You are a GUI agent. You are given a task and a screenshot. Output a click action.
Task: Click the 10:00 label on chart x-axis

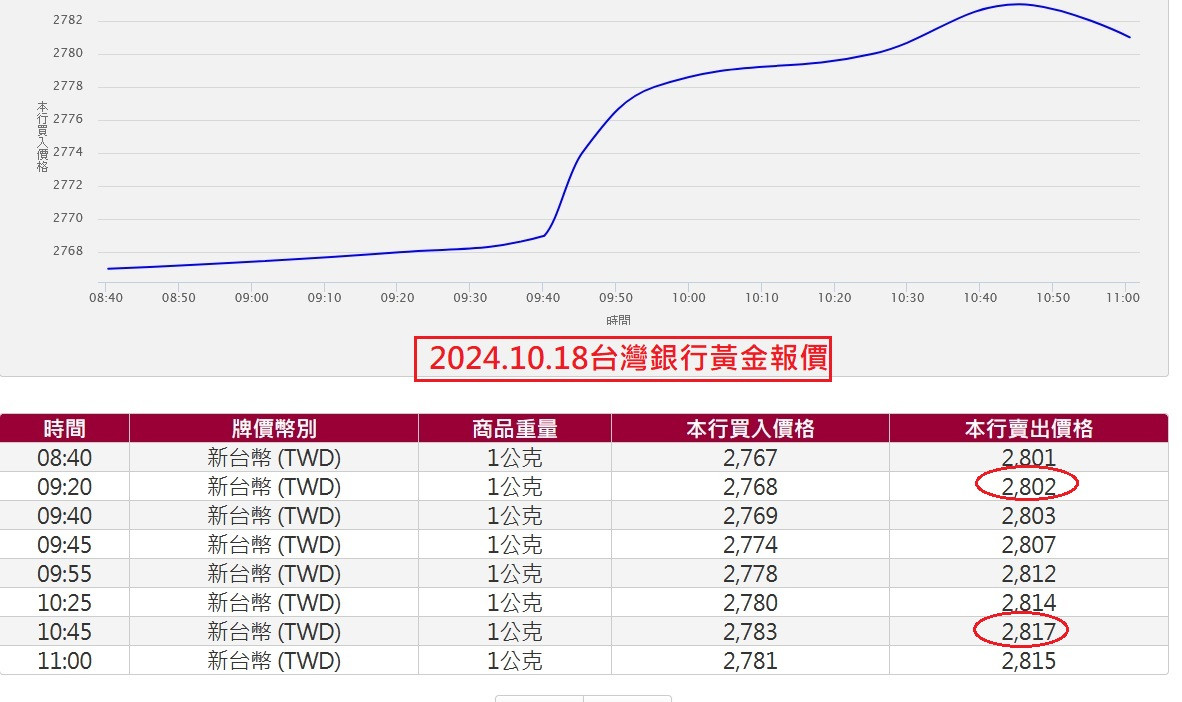[x=689, y=298]
